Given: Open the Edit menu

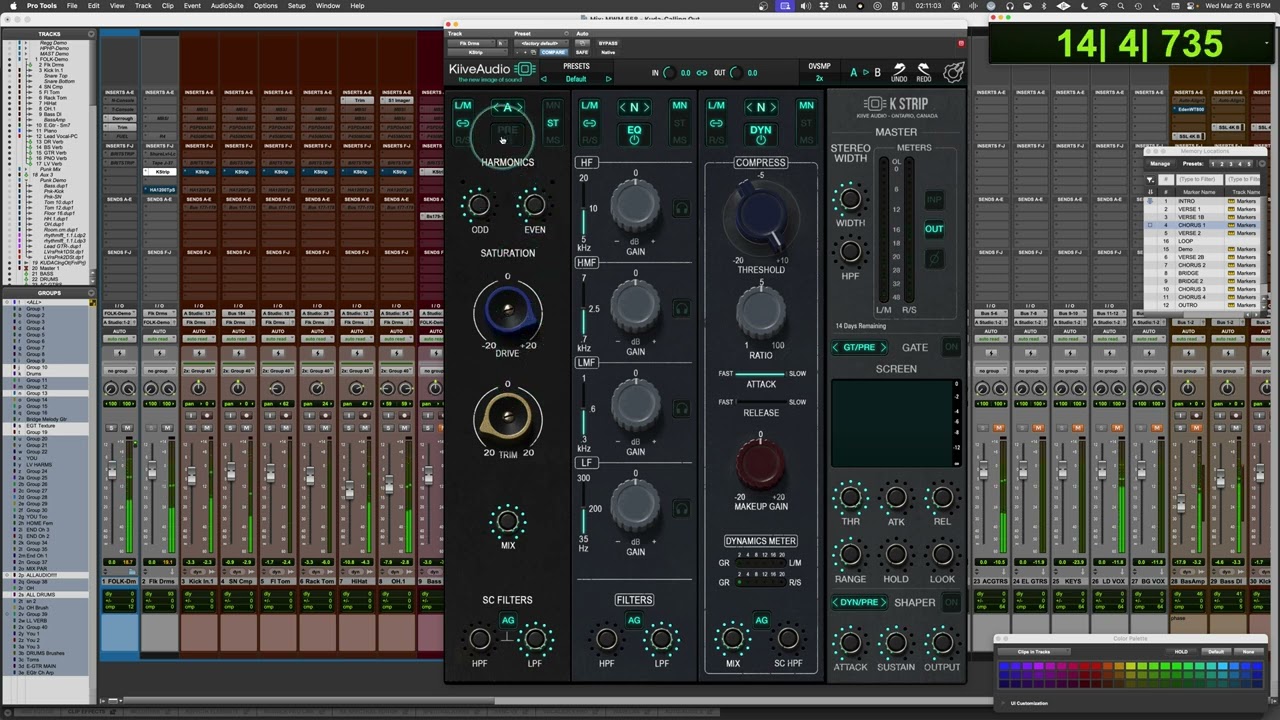Looking at the screenshot, I should click(93, 6).
